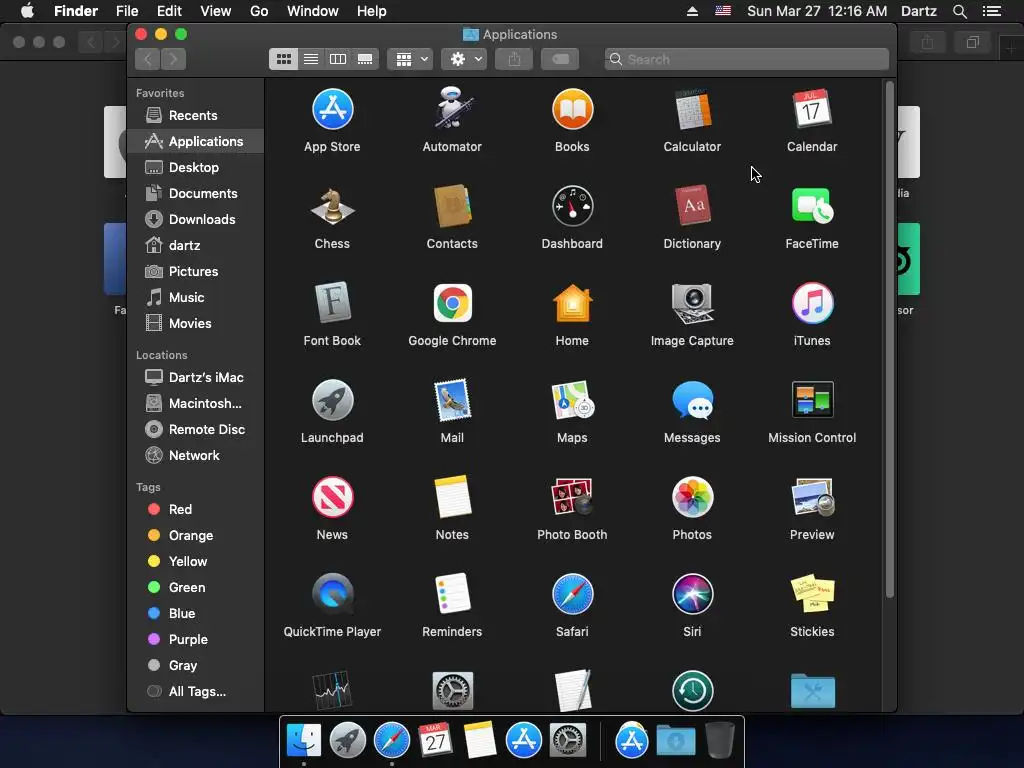Select the Maps app icon
This screenshot has height=768, width=1024.
572,400
